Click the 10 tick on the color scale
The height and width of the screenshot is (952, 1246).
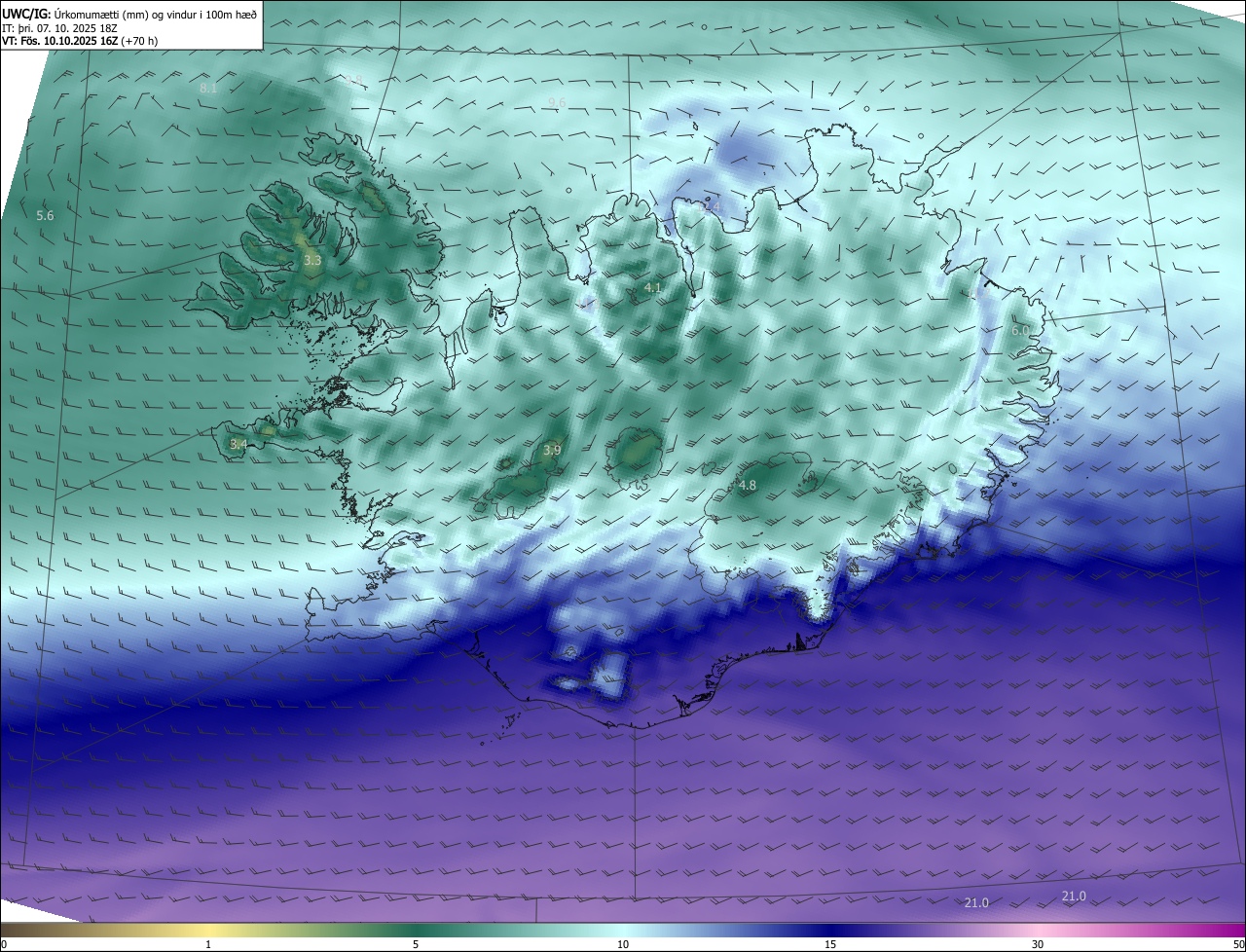tap(623, 944)
